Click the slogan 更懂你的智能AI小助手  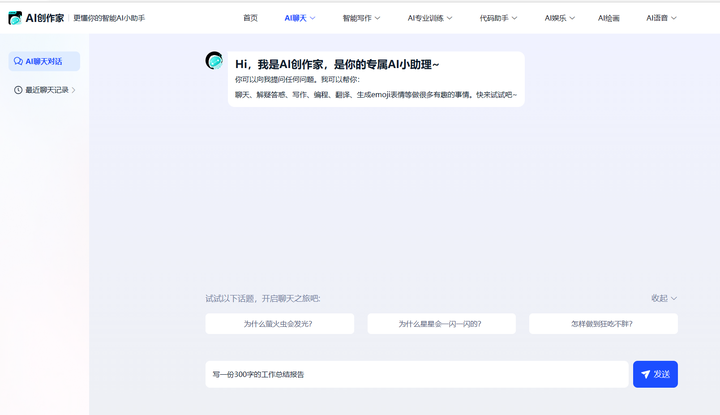click(109, 18)
